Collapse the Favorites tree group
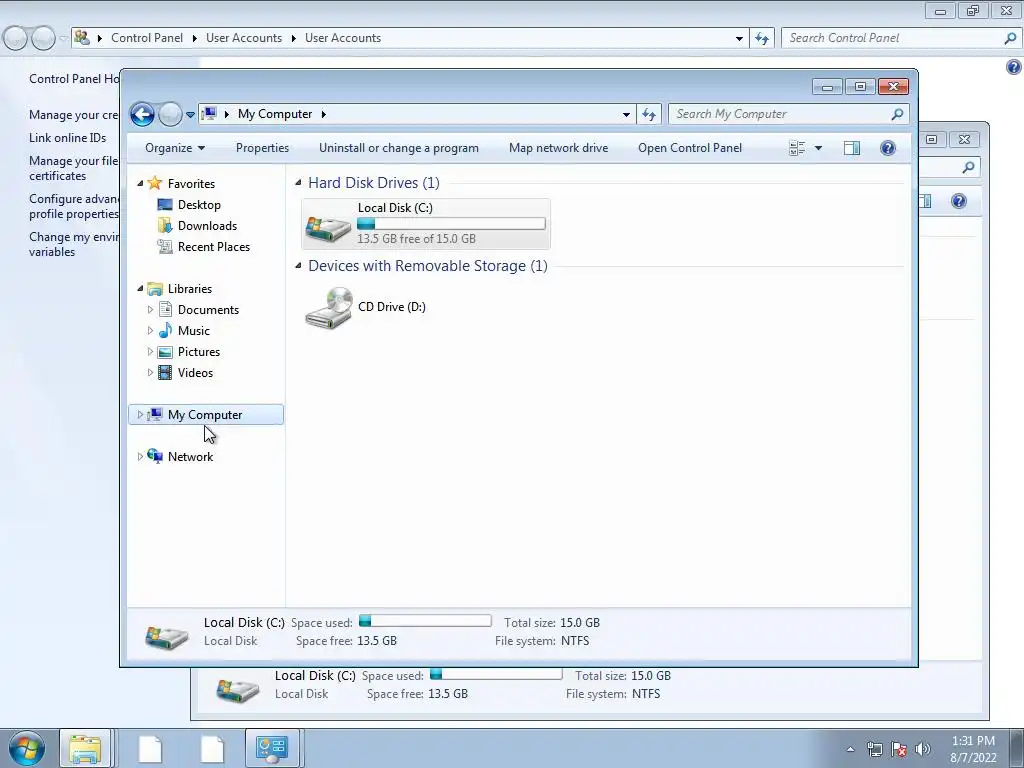 [140, 184]
